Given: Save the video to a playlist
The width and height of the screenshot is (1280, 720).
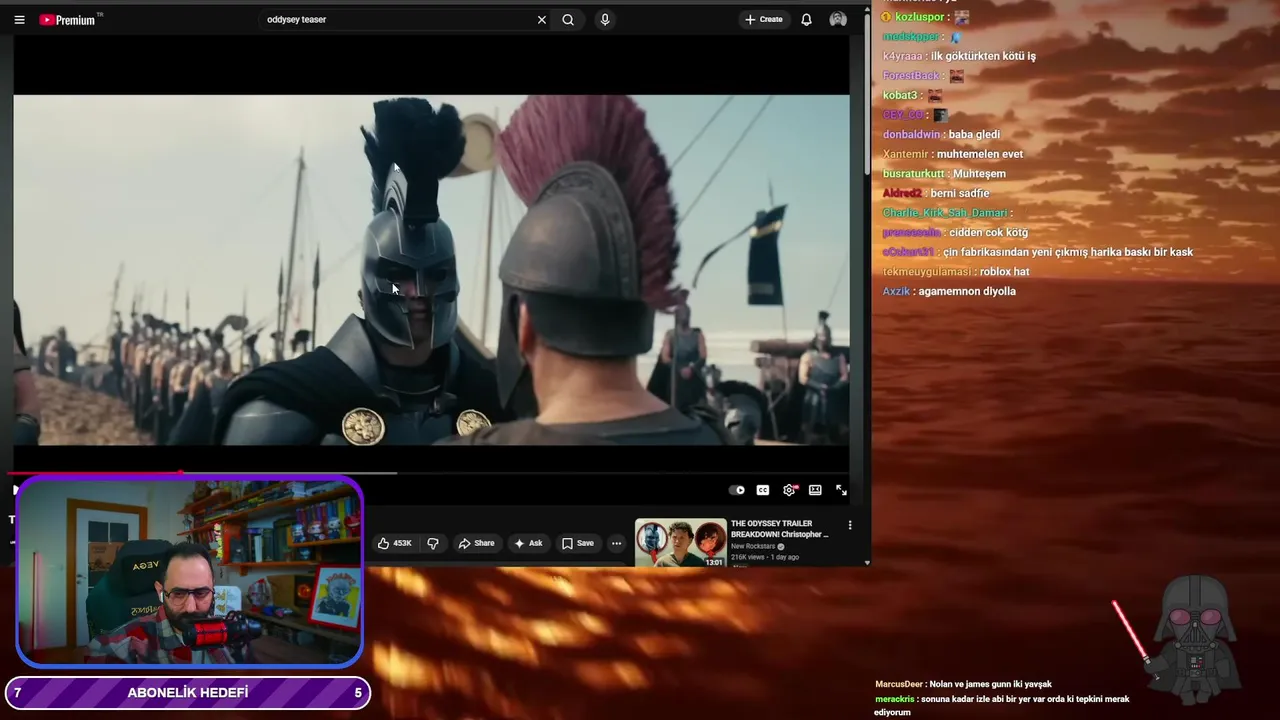Looking at the screenshot, I should pos(577,543).
